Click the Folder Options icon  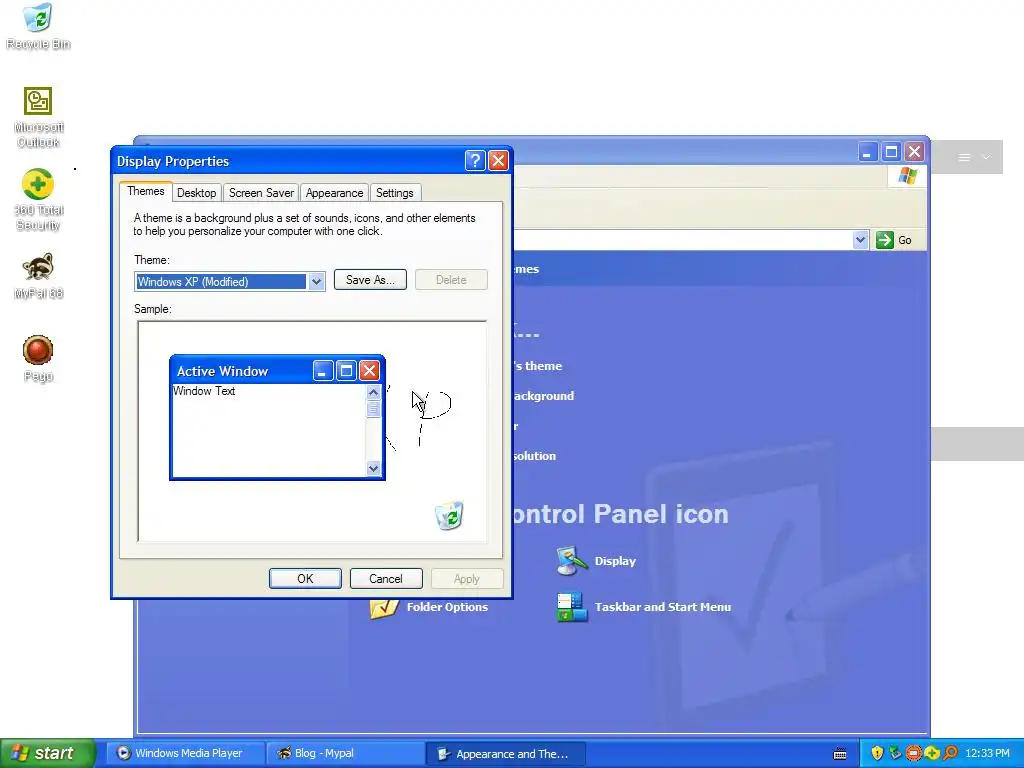point(384,607)
